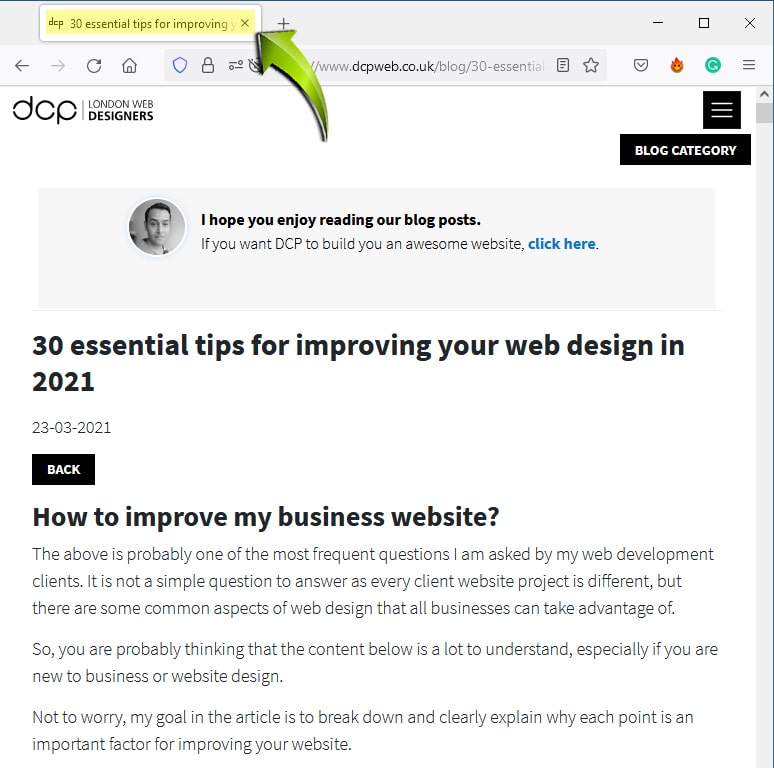Save page to Pocket
774x768 pixels.
[641, 65]
